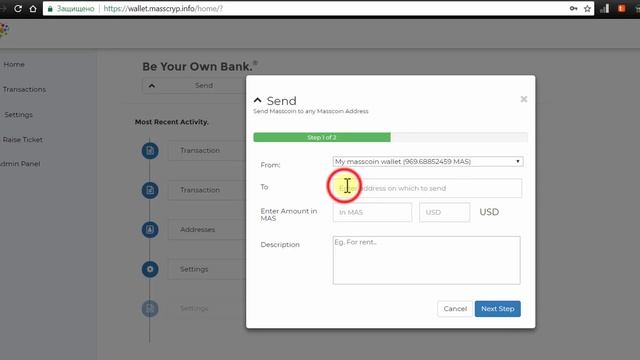
Task: Click the Next Step button
Action: 498,309
